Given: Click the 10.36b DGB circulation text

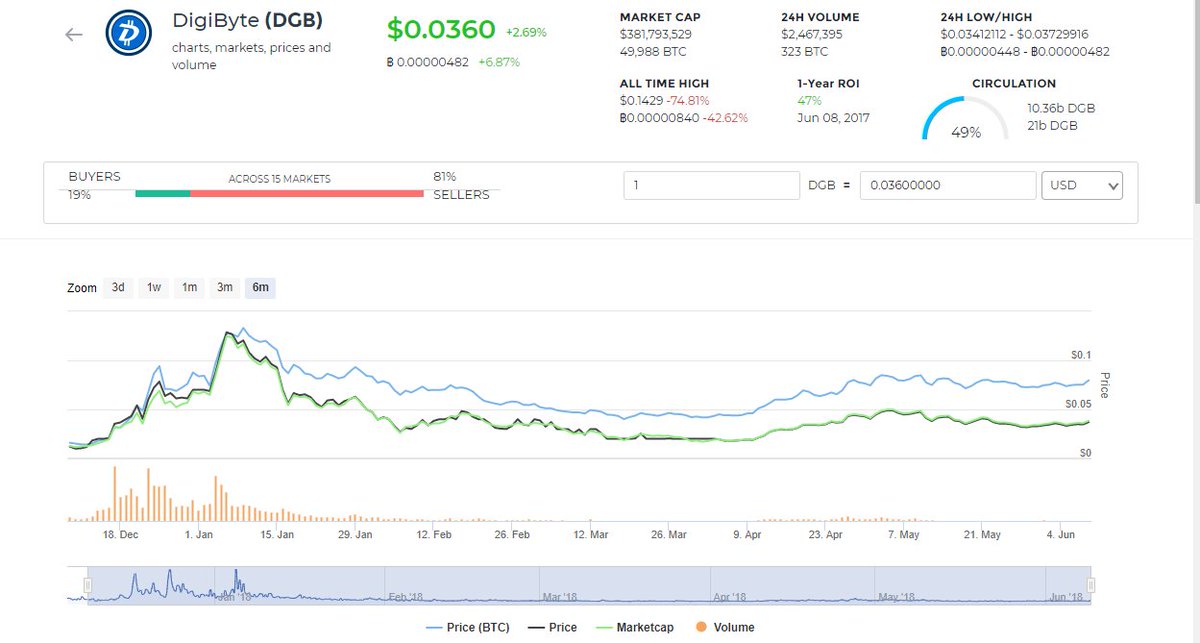Looking at the screenshot, I should coord(1061,108).
